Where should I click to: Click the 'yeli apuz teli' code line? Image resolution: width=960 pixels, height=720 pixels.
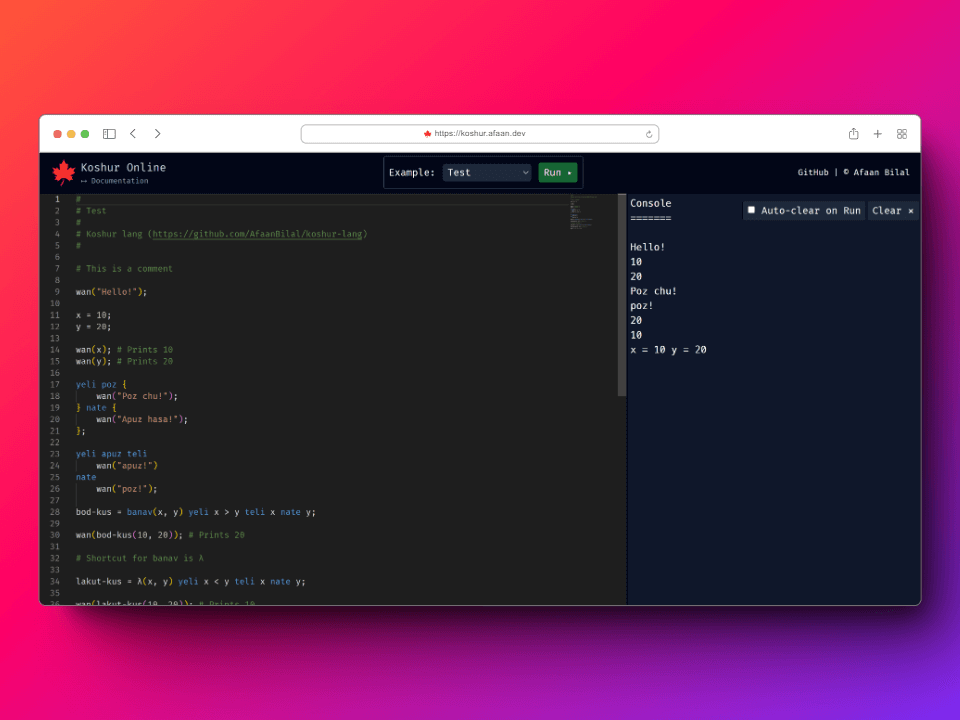point(111,454)
